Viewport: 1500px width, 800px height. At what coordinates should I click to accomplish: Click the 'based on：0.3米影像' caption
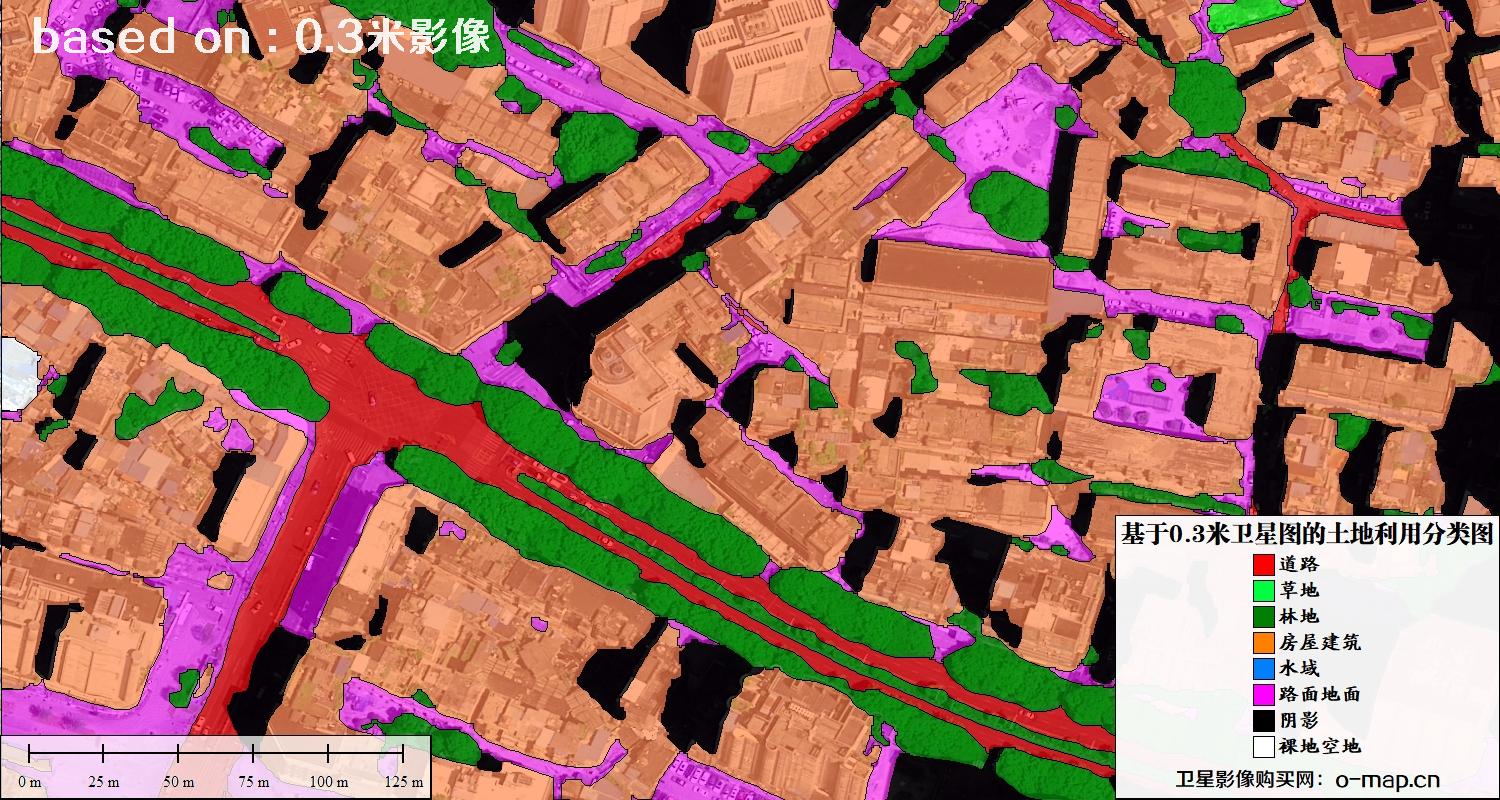point(261,38)
